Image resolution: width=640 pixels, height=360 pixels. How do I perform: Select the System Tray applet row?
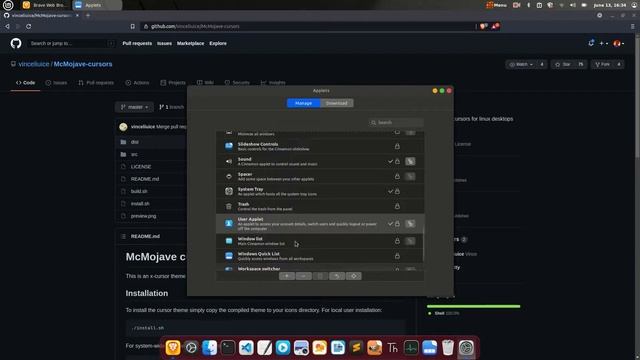coord(320,191)
